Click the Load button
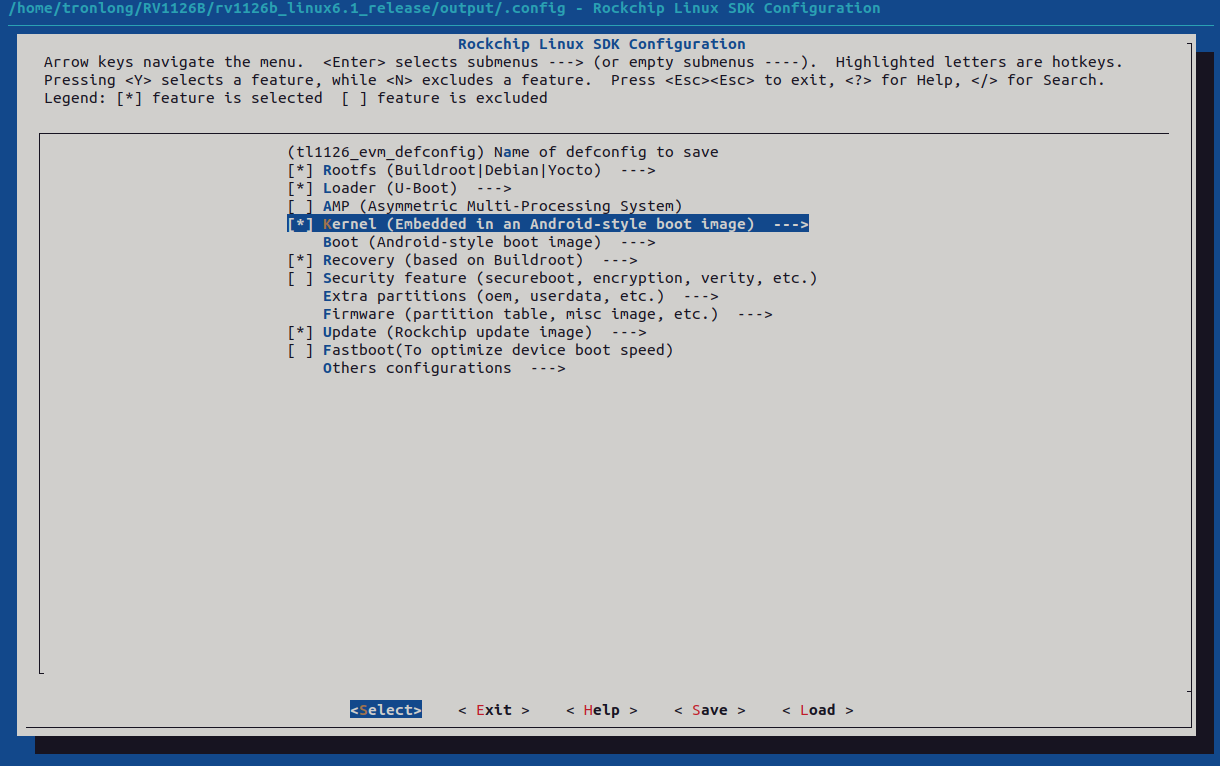The width and height of the screenshot is (1220, 766). point(818,710)
